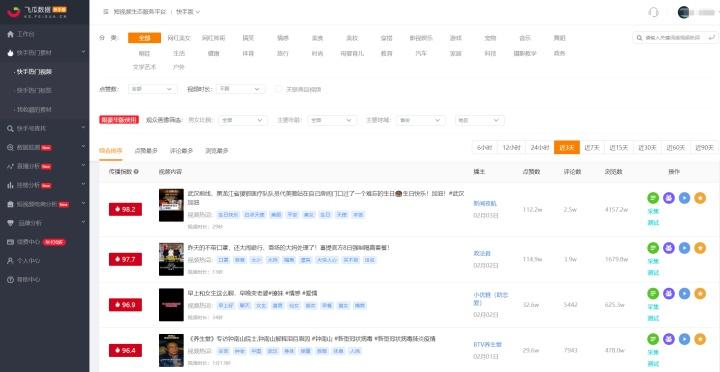720x372 pixels.
Task: Choose the 科技 category filter
Action: pyautogui.click(x=490, y=53)
